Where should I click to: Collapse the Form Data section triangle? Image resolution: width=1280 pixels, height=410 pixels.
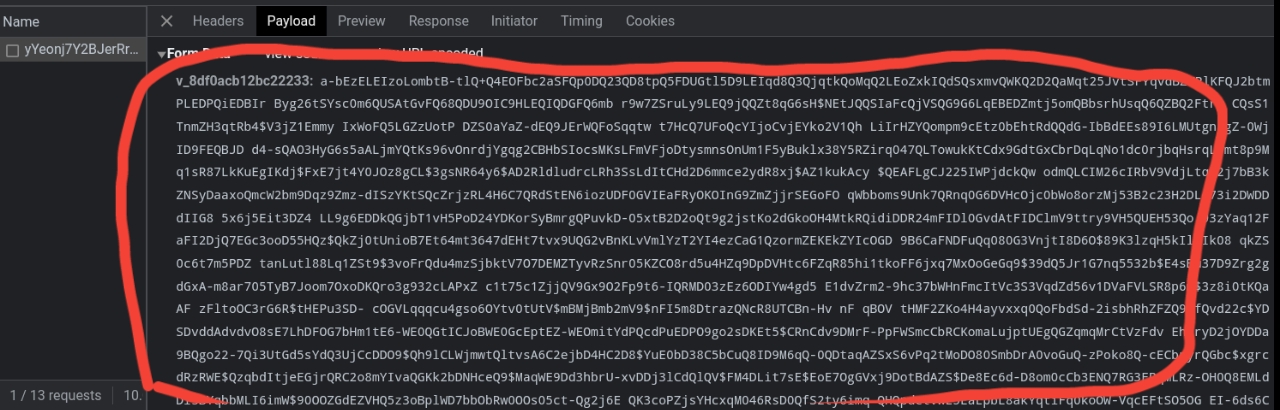tap(161, 54)
